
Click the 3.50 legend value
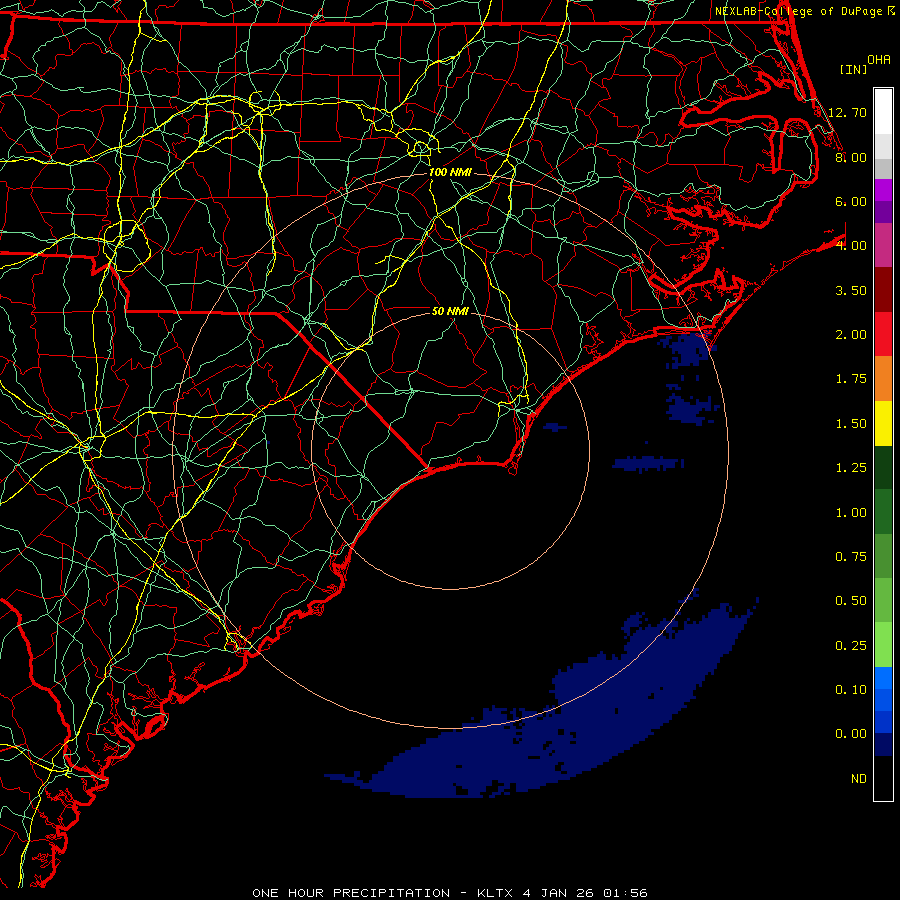coord(851,290)
